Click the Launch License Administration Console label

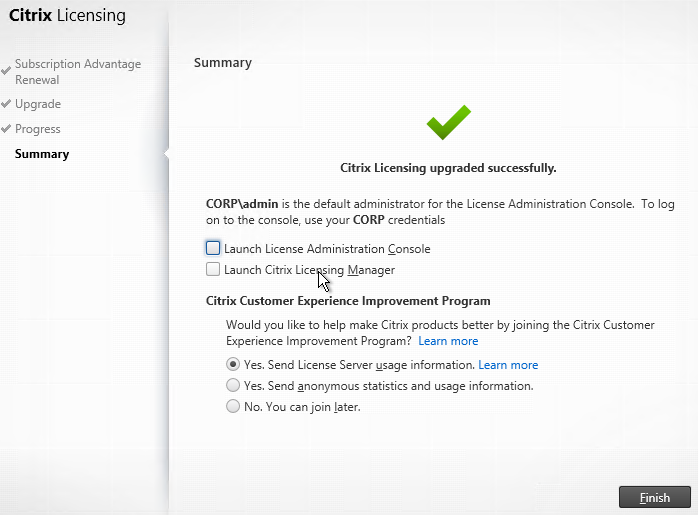tap(327, 249)
